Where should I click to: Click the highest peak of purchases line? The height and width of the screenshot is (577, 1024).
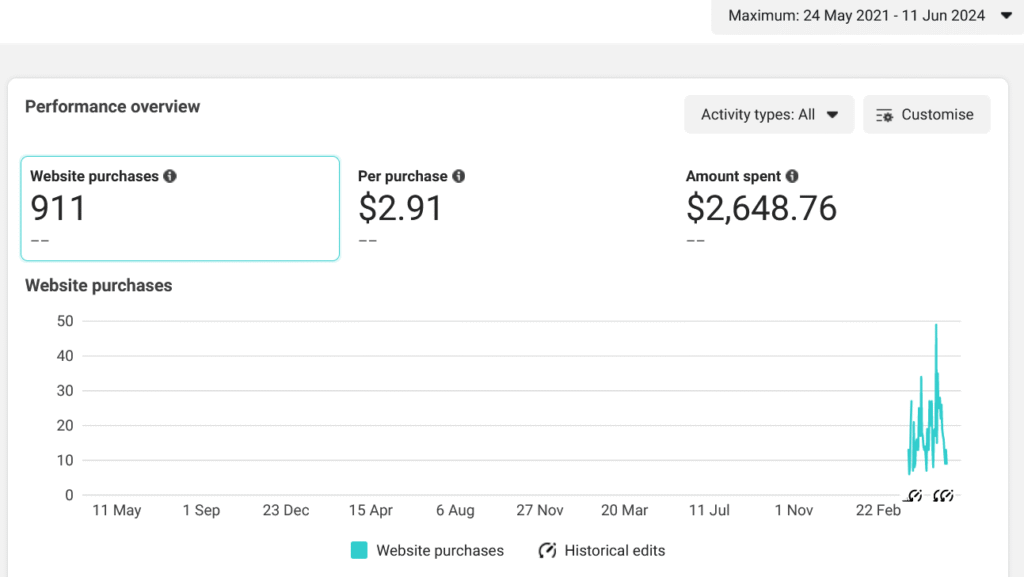tap(936, 325)
